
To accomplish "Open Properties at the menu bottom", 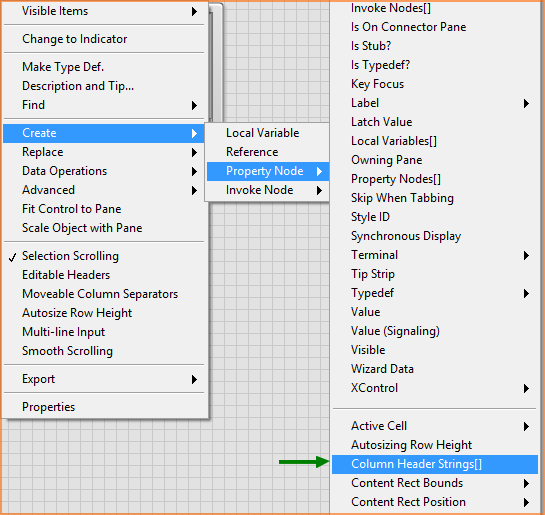I will (x=104, y=407).
